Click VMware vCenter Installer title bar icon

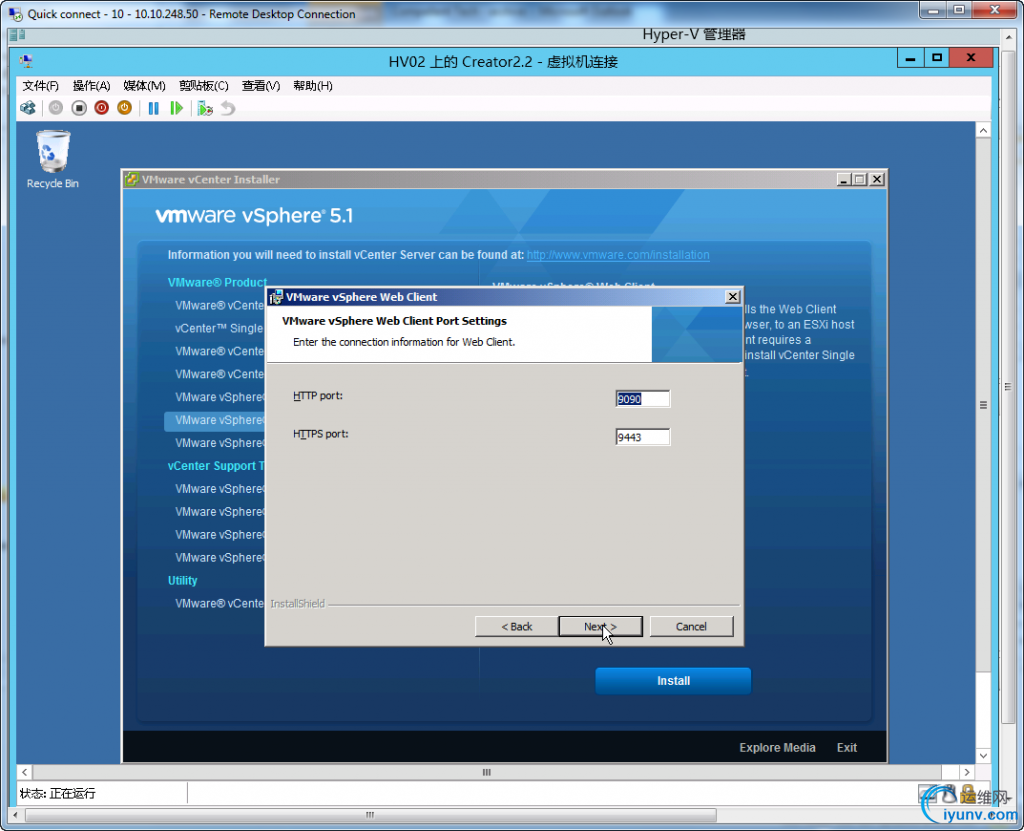click(132, 179)
